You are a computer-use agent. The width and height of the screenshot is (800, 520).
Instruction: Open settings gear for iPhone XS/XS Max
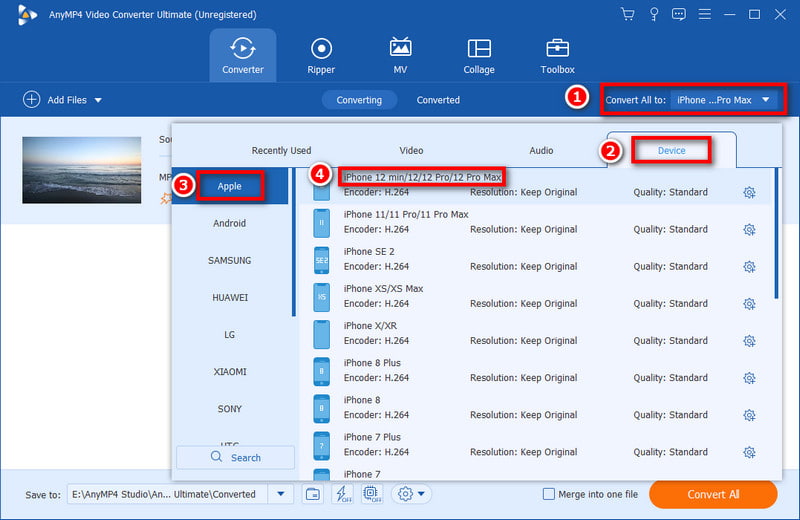click(749, 304)
